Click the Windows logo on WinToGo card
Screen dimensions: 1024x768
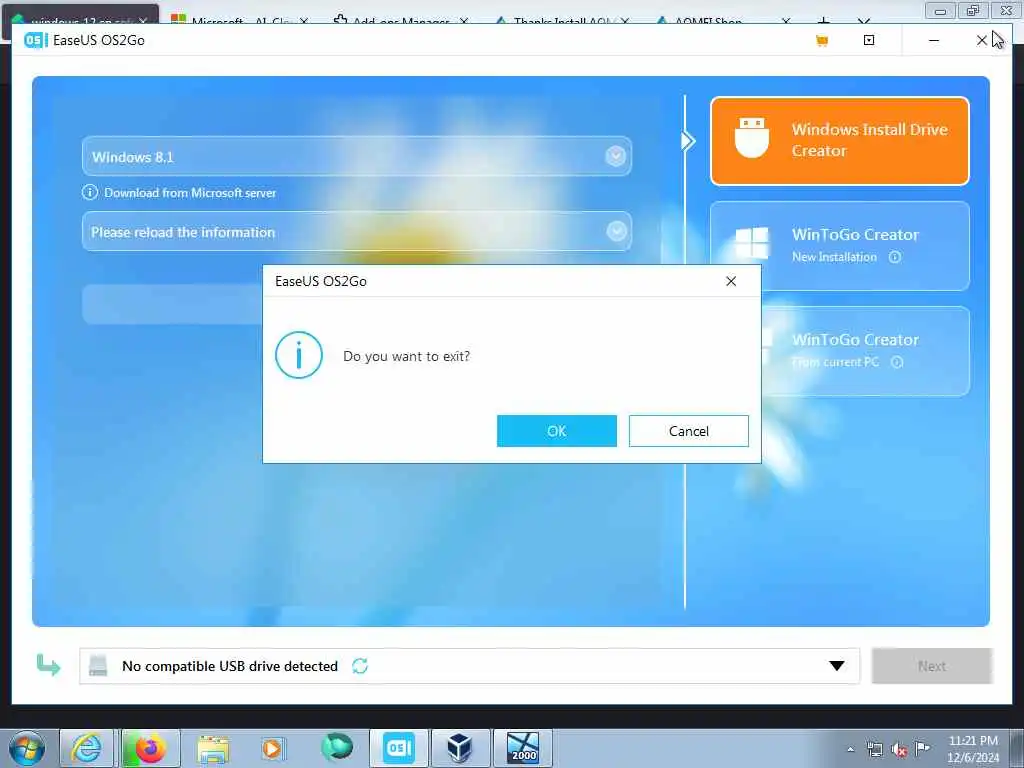pyautogui.click(x=752, y=243)
